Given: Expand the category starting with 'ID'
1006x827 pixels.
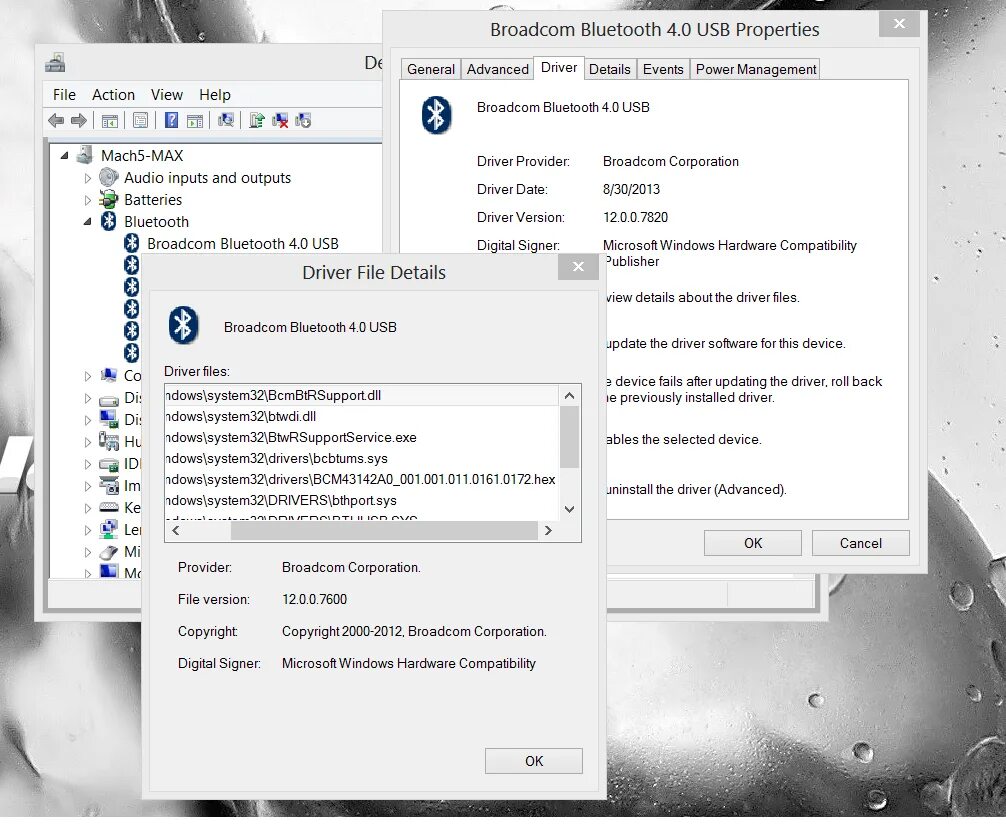Looking at the screenshot, I should click(x=87, y=464).
